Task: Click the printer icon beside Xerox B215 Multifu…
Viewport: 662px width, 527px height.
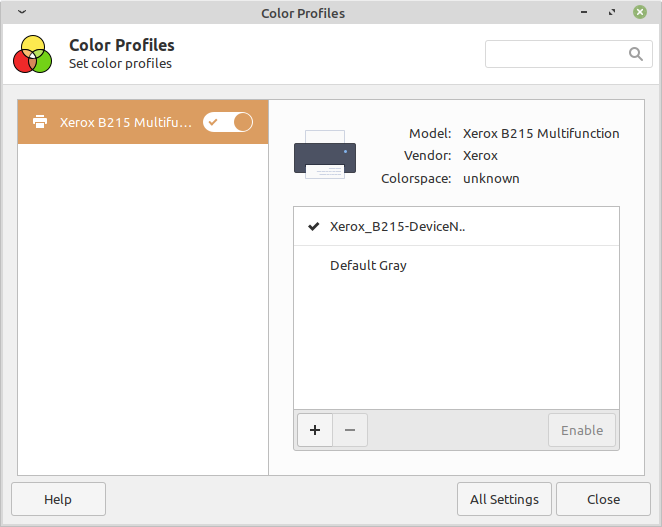Action: point(40,122)
